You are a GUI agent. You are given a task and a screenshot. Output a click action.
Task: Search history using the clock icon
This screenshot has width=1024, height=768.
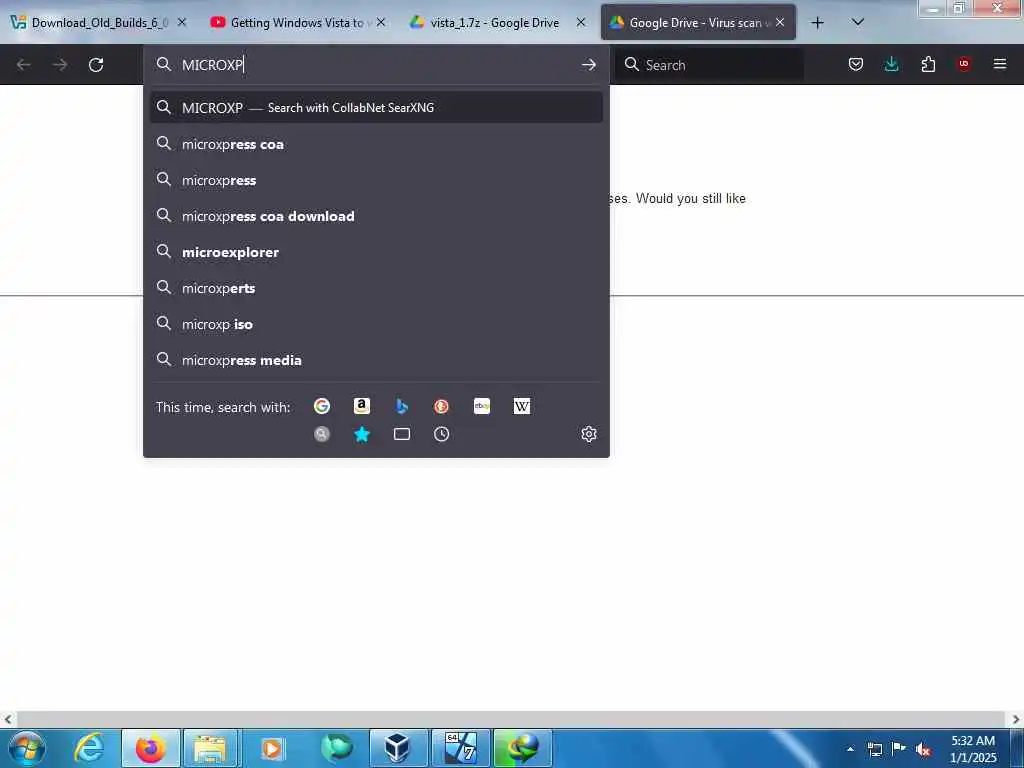tap(441, 434)
